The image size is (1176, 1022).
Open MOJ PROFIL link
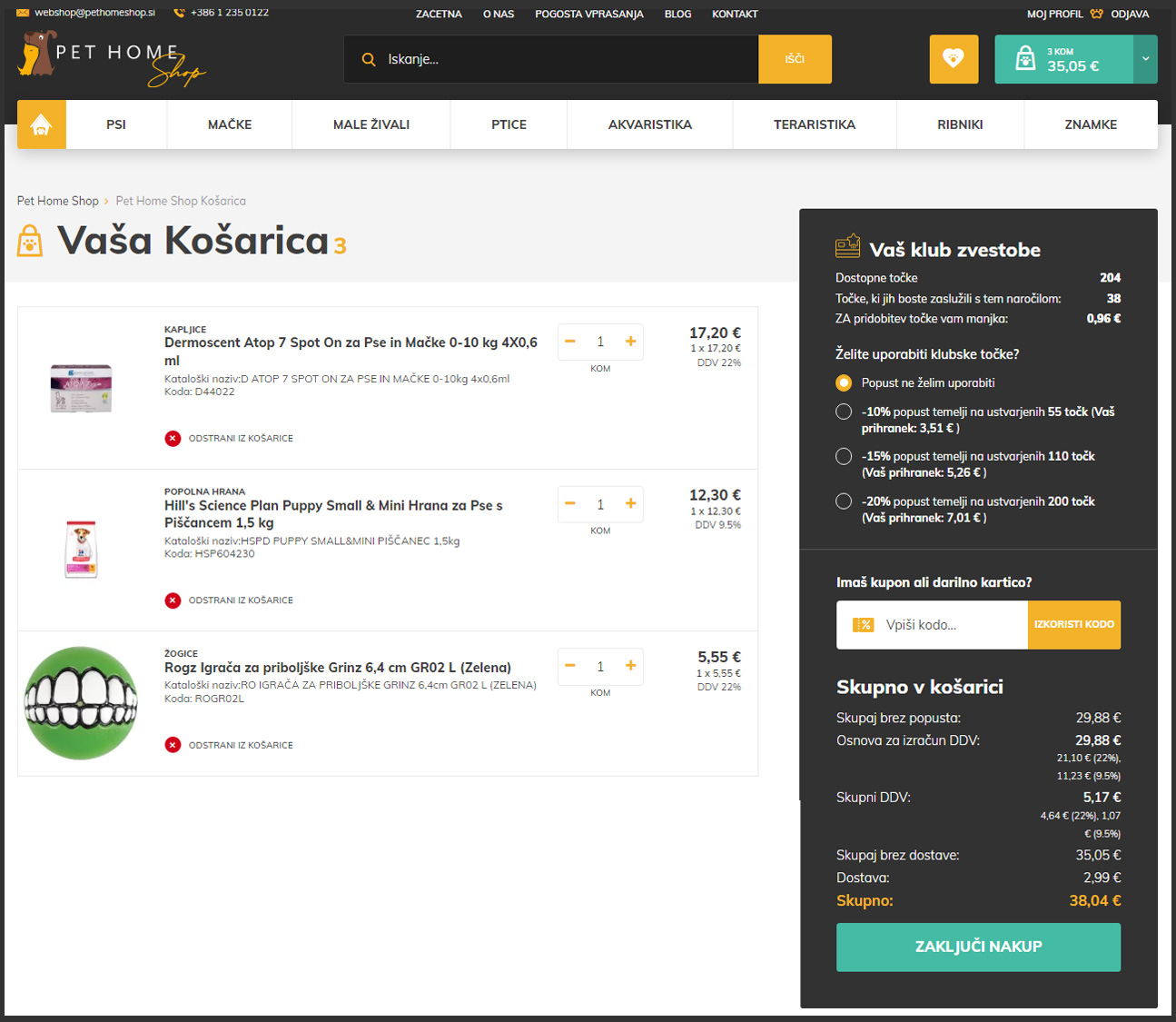click(1055, 14)
